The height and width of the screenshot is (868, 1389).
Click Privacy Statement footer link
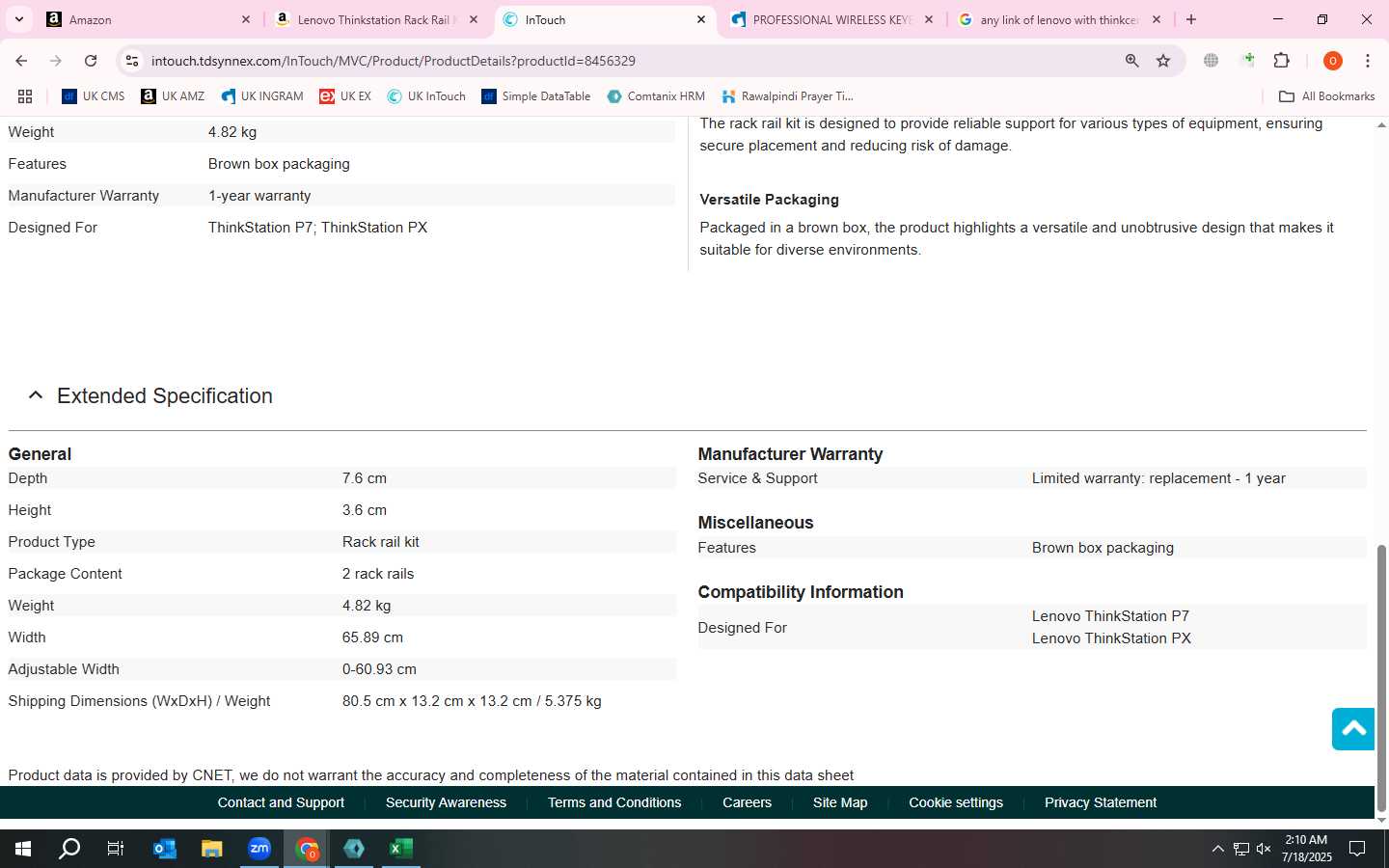pyautogui.click(x=1101, y=802)
